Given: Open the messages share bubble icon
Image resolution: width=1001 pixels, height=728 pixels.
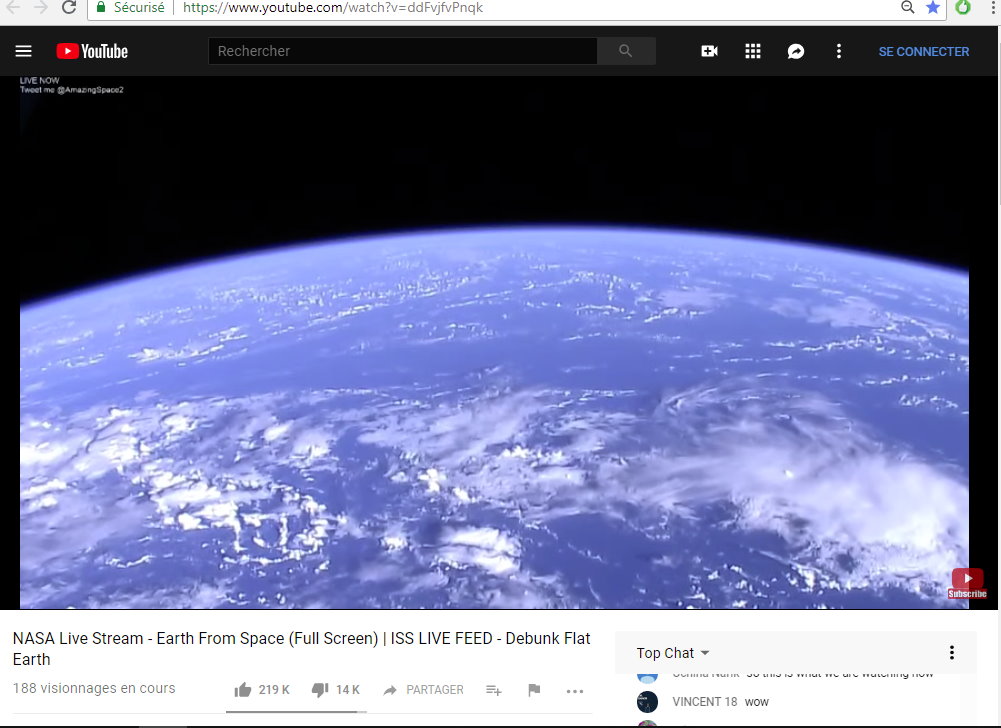Looking at the screenshot, I should tap(795, 51).
